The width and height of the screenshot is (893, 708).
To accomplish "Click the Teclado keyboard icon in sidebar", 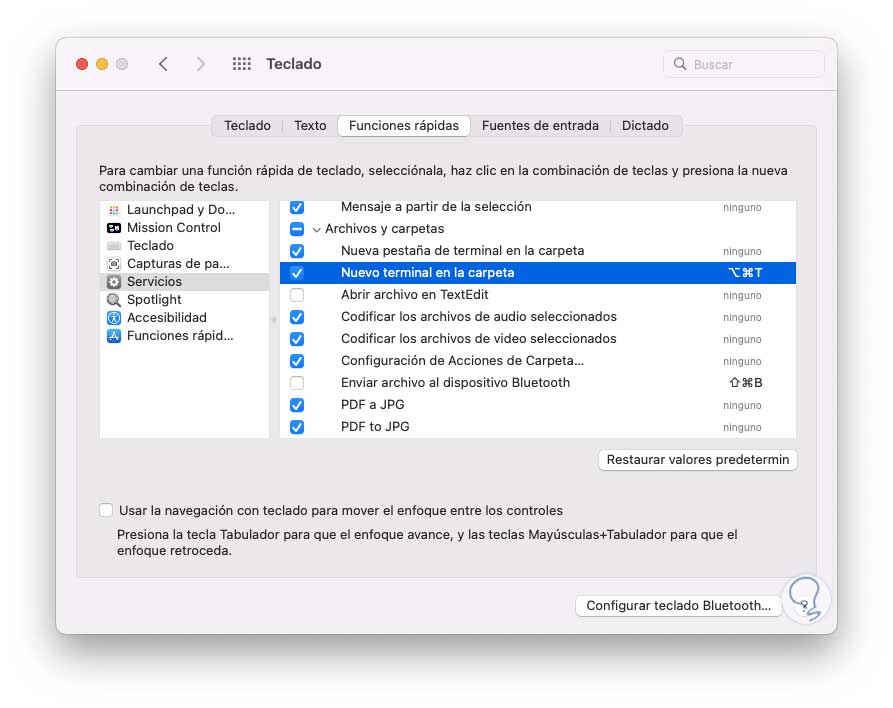I will [x=114, y=246].
